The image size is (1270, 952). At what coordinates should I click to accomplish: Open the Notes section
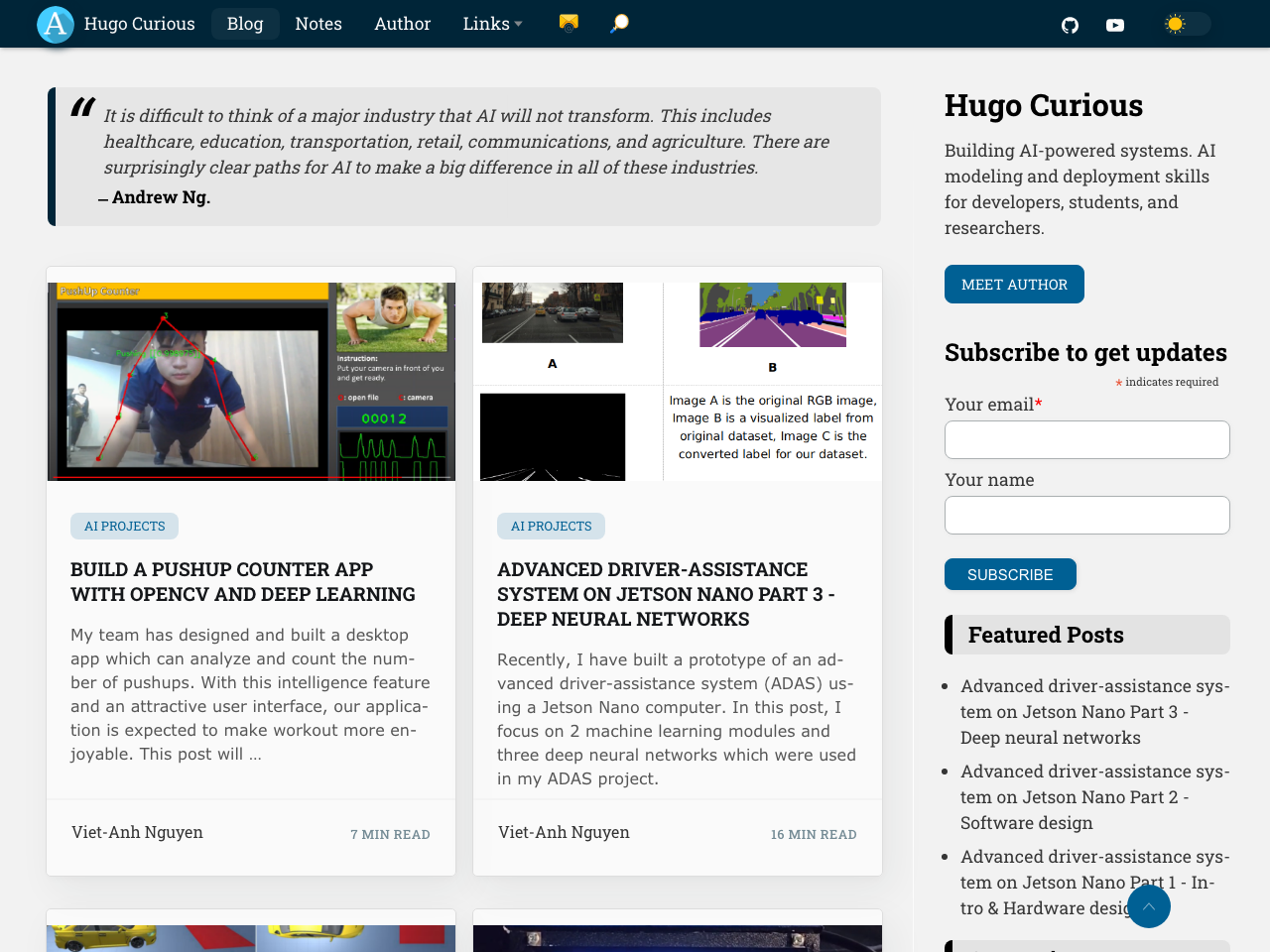[x=317, y=23]
